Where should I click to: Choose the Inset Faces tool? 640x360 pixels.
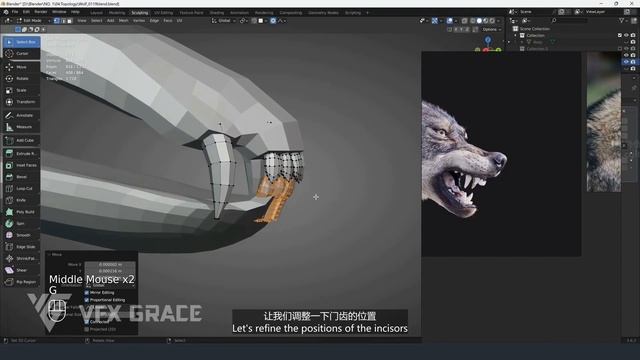click(x=22, y=165)
